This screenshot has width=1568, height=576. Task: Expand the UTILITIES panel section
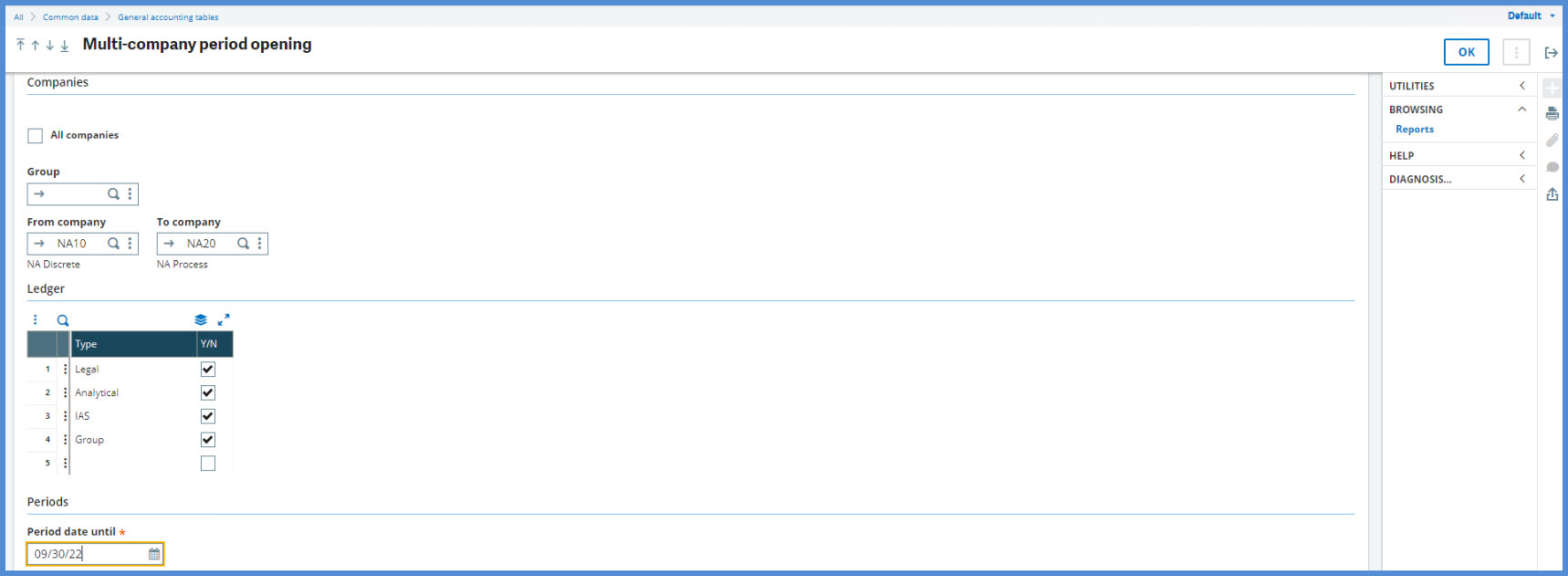pos(1521,86)
